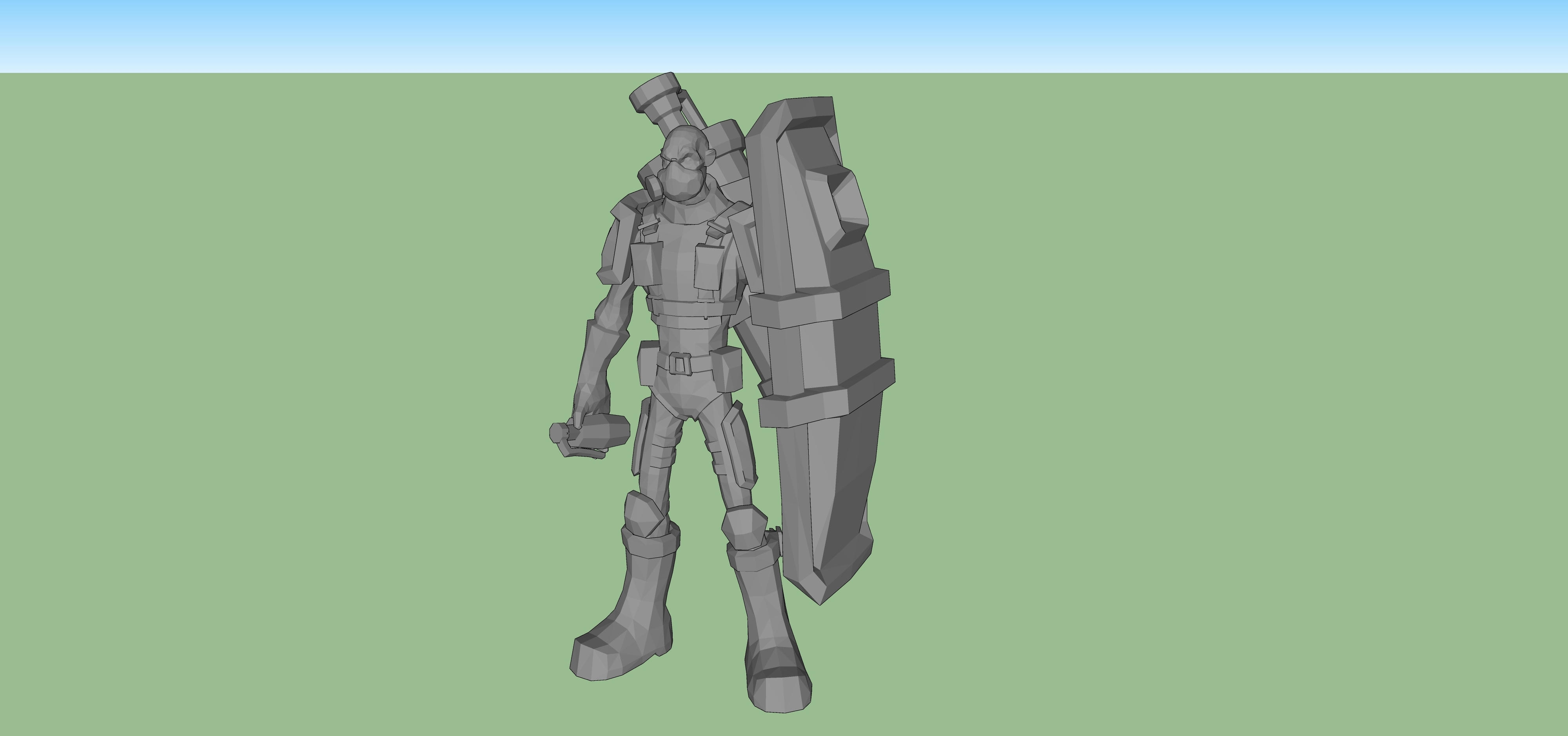
Task: Select the thigh holster armor plate
Action: click(739, 448)
